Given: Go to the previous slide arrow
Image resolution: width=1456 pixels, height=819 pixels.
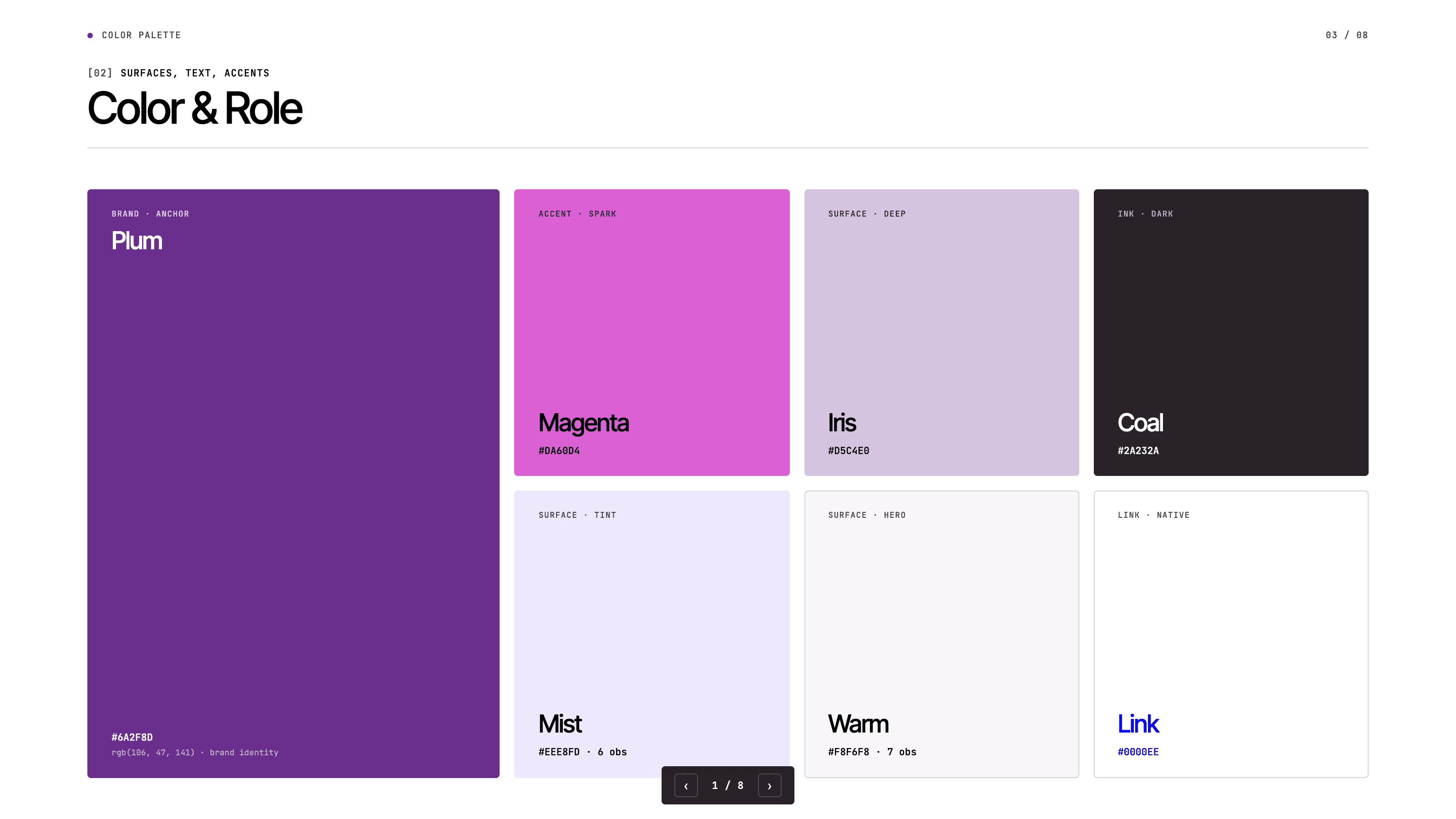Looking at the screenshot, I should coord(686,786).
